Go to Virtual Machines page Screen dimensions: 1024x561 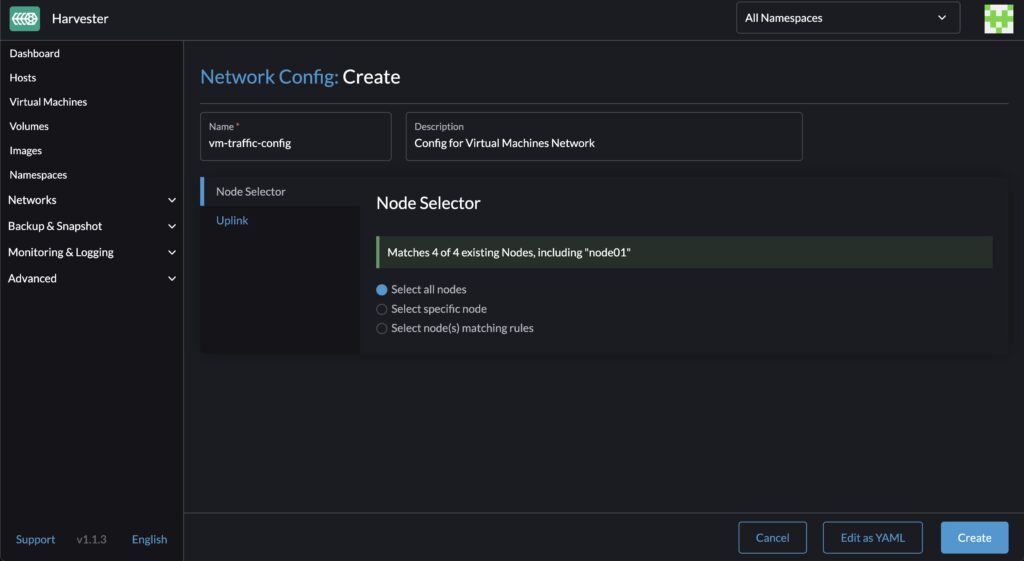coord(48,102)
